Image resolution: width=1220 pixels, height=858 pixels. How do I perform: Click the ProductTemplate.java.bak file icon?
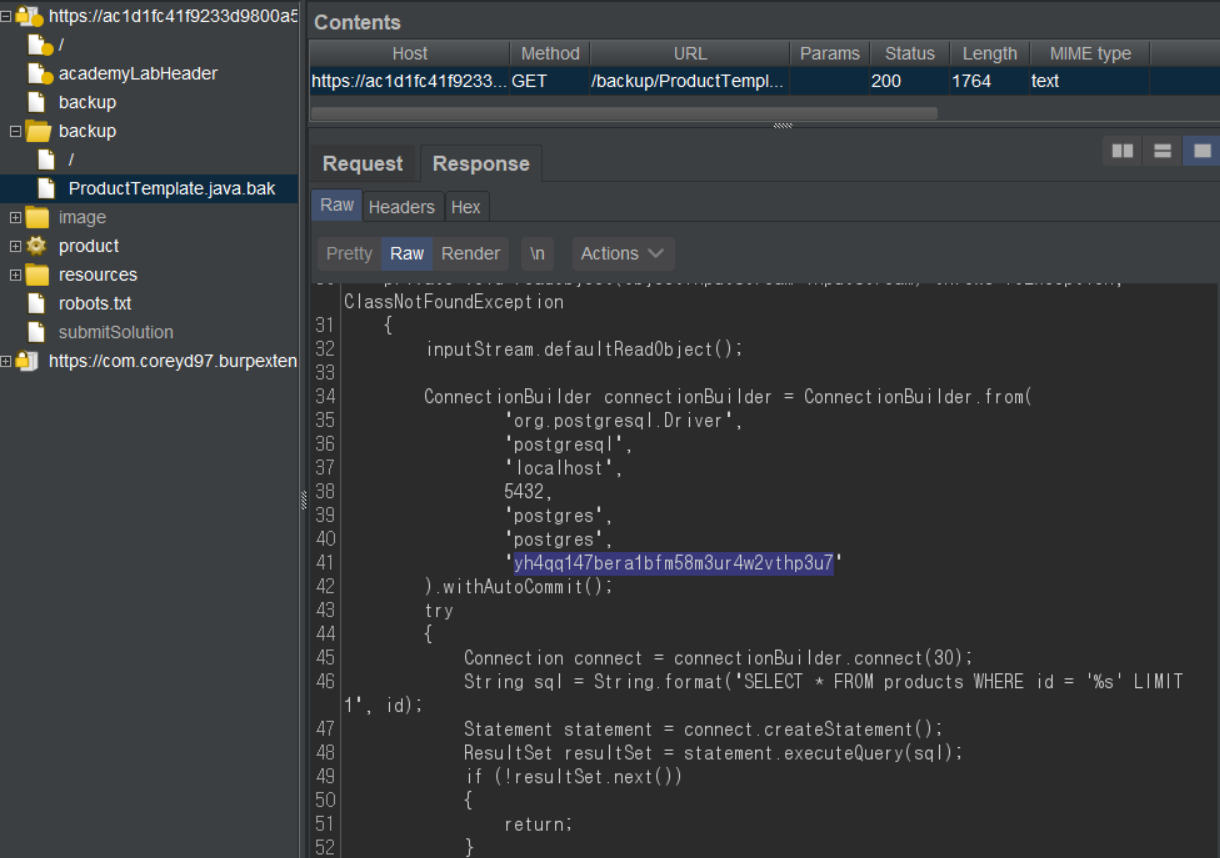point(46,188)
